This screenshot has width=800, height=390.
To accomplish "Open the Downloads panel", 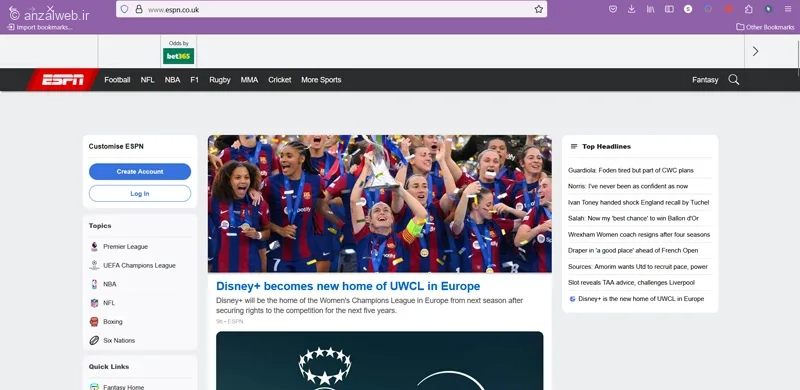I will [632, 9].
